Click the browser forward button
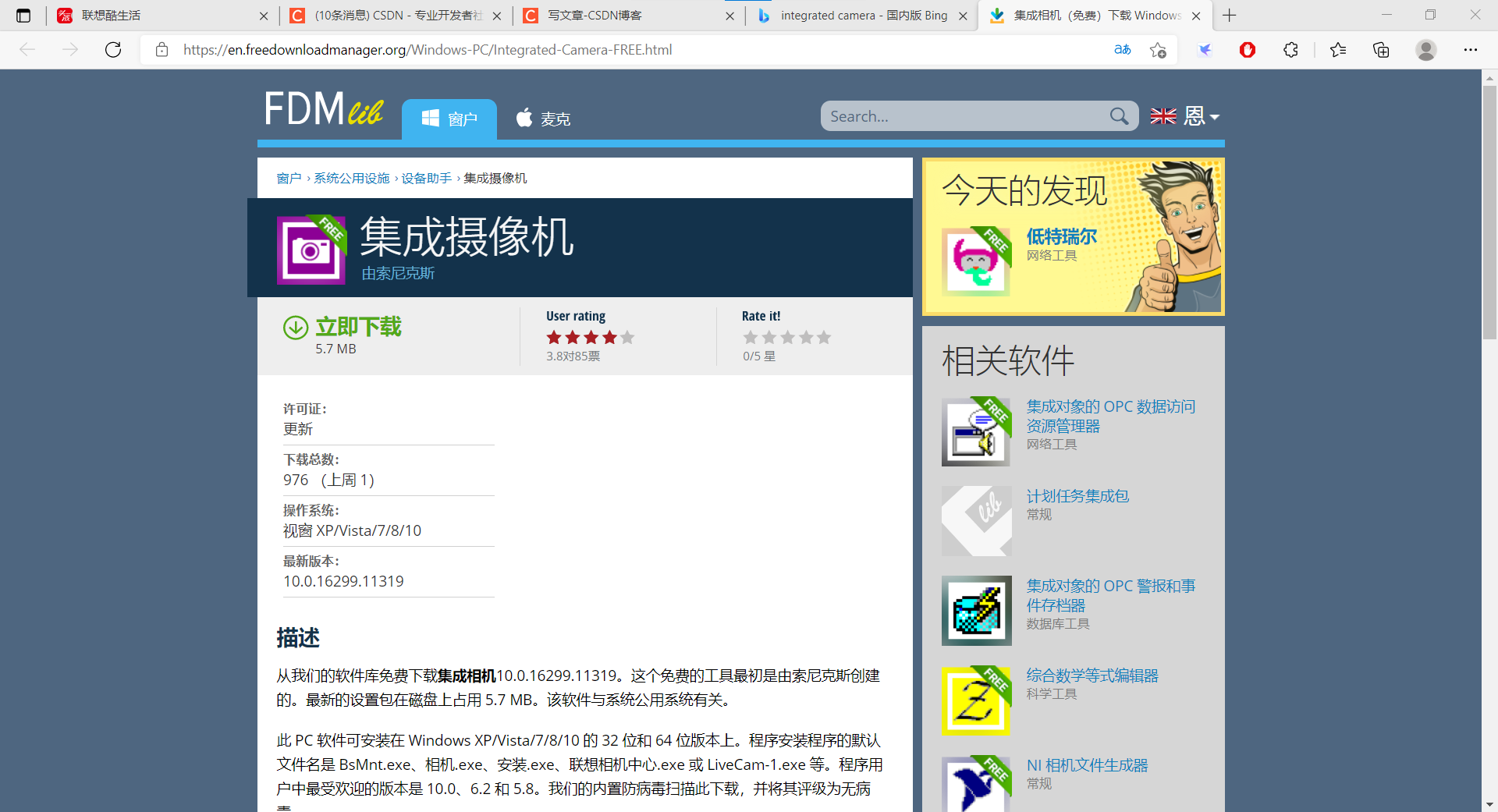 click(x=70, y=50)
